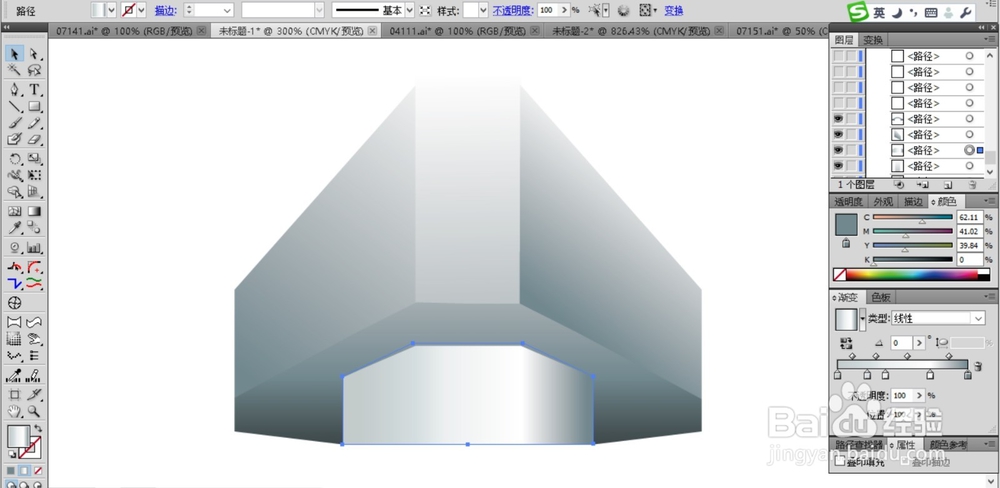The image size is (1000, 488).
Task: Open the 基本 brush definition dropdown
Action: point(409,10)
